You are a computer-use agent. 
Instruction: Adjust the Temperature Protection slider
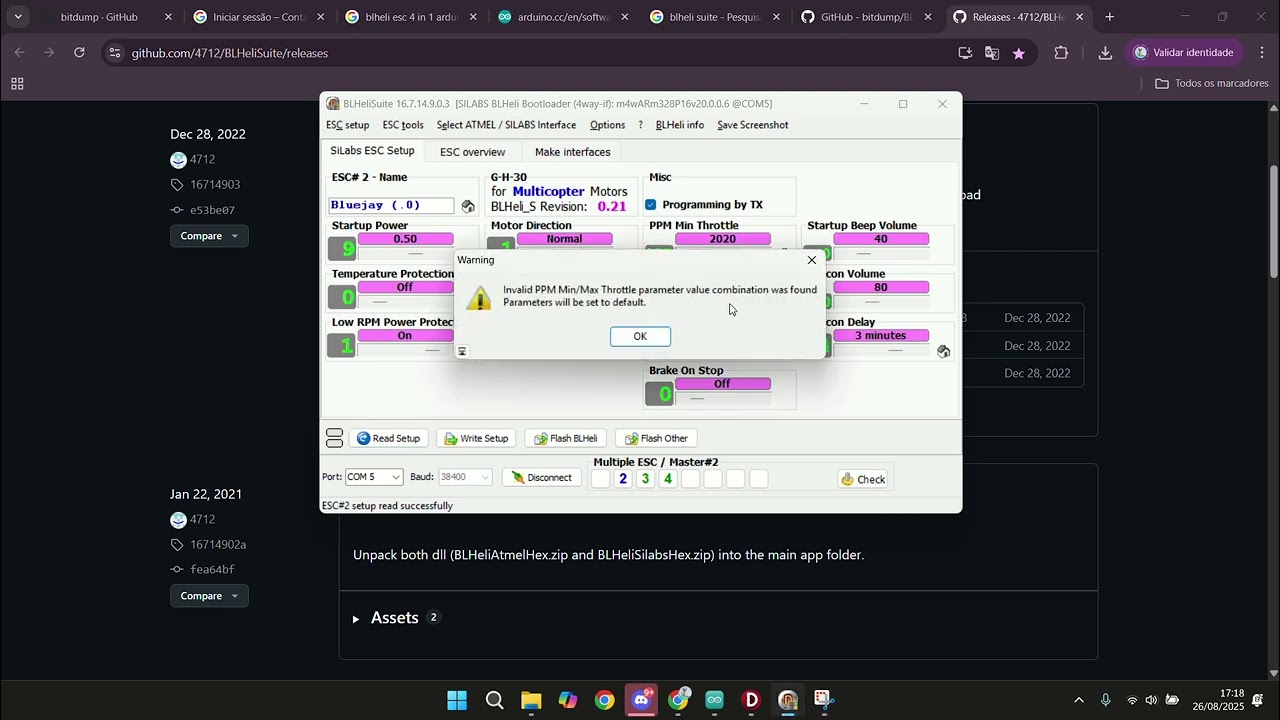[405, 301]
